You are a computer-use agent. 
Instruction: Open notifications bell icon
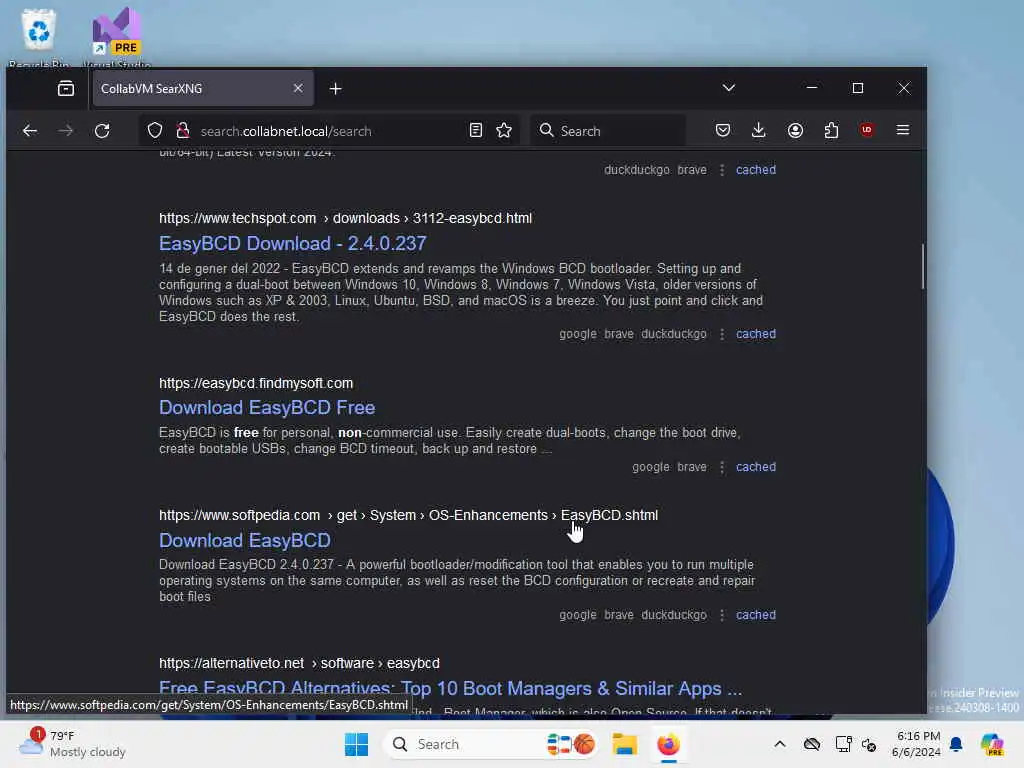click(x=956, y=744)
